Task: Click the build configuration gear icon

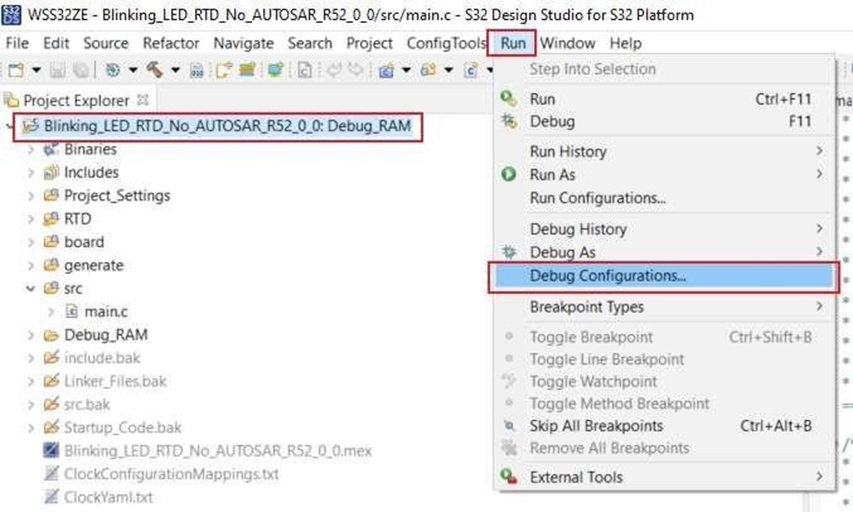Action: click(x=113, y=70)
